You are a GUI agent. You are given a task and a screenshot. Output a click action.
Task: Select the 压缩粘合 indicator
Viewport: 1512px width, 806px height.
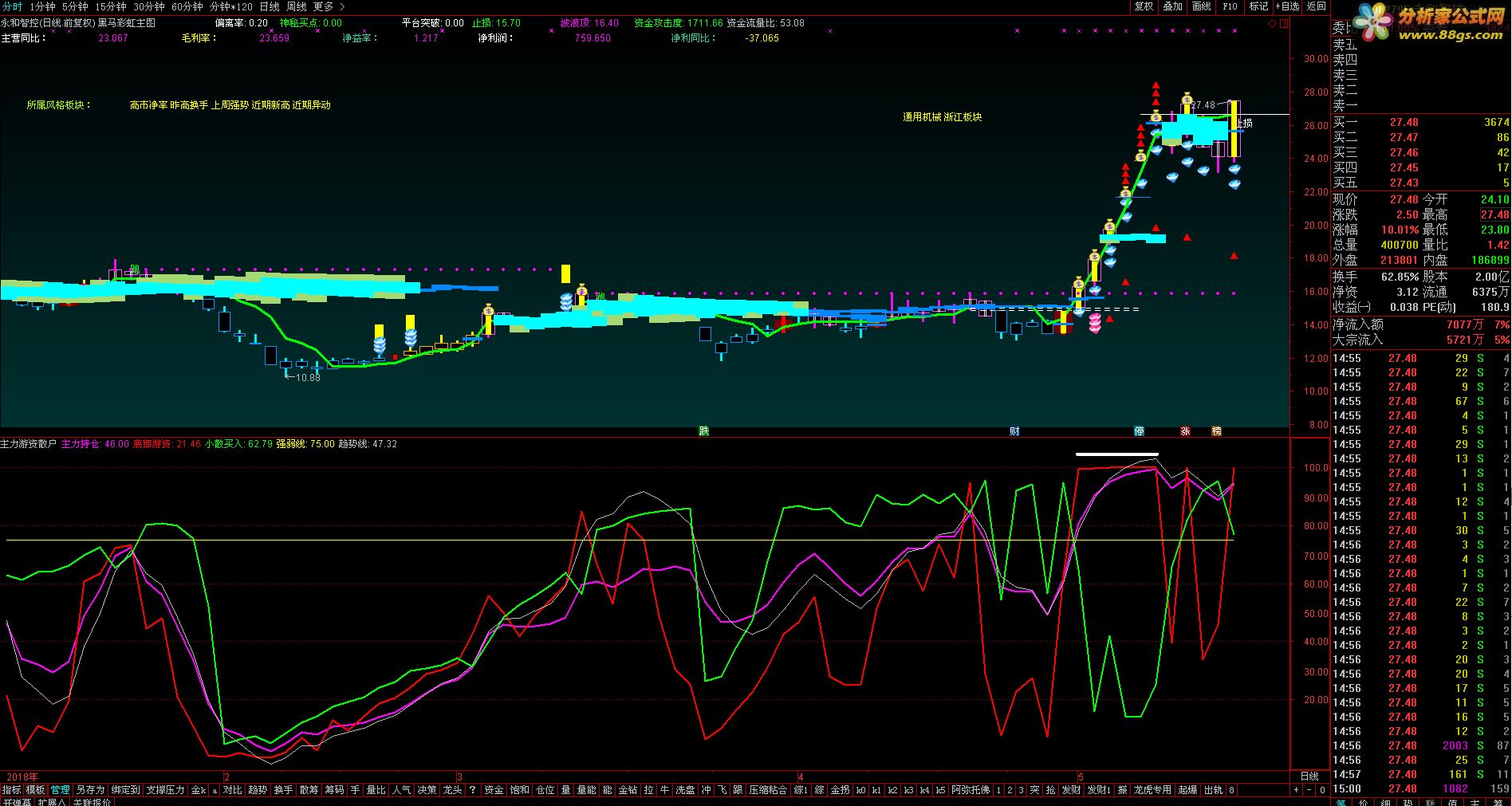[x=769, y=790]
